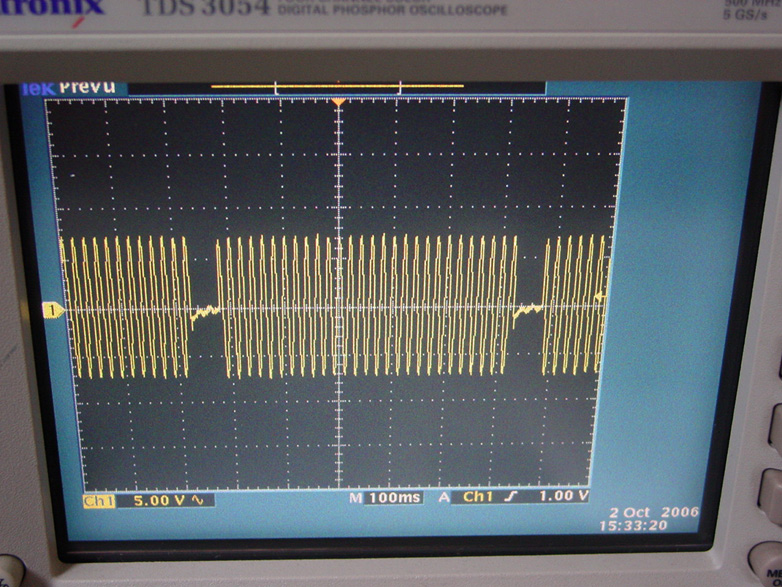Click the 15:33:20 time readout
This screenshot has height=587, width=782.
pyautogui.click(x=661, y=525)
